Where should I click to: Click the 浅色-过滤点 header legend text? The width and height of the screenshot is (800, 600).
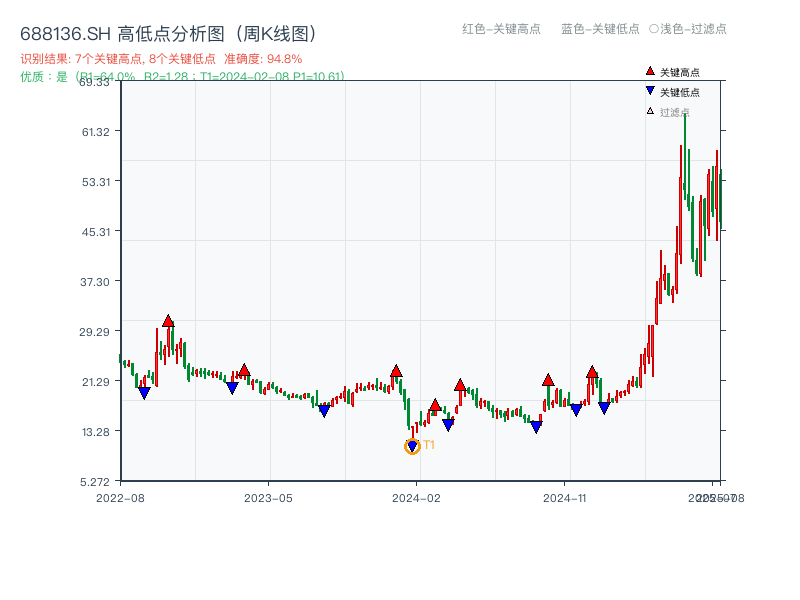[693, 29]
